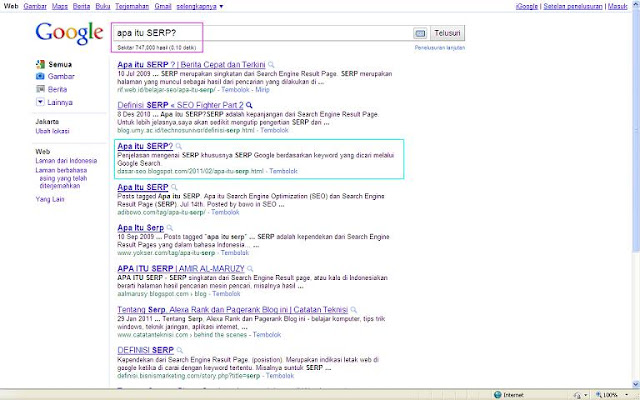Open 'Setelan penelusuran' link

coord(573,7)
